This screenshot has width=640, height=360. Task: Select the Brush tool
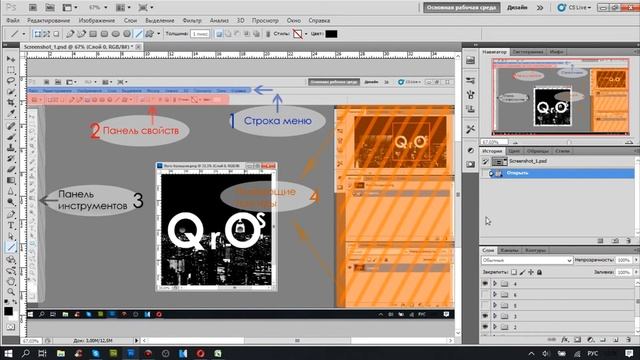pos(11,137)
